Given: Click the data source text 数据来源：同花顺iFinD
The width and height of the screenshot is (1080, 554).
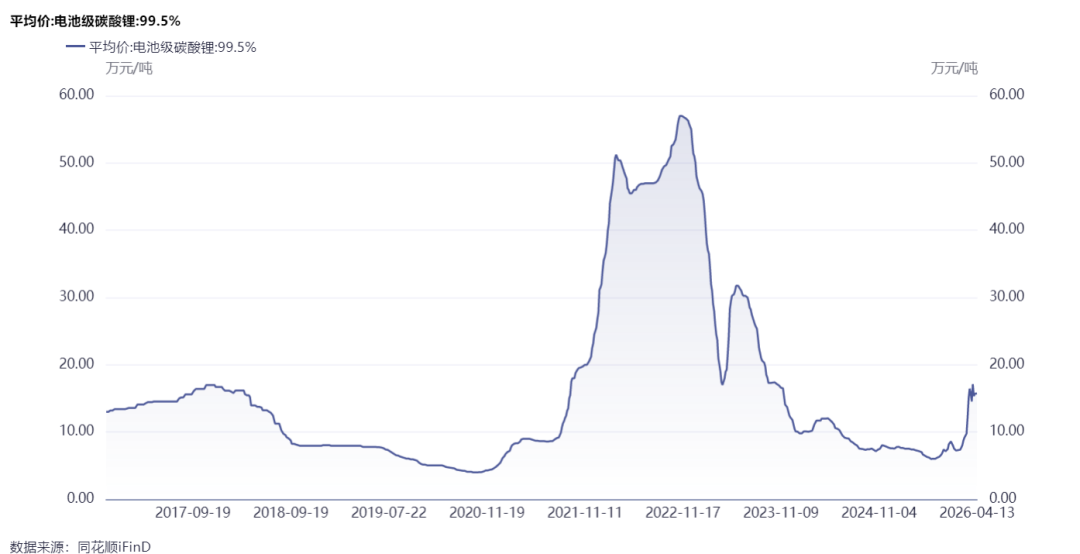Looking at the screenshot, I should click(x=80, y=546).
